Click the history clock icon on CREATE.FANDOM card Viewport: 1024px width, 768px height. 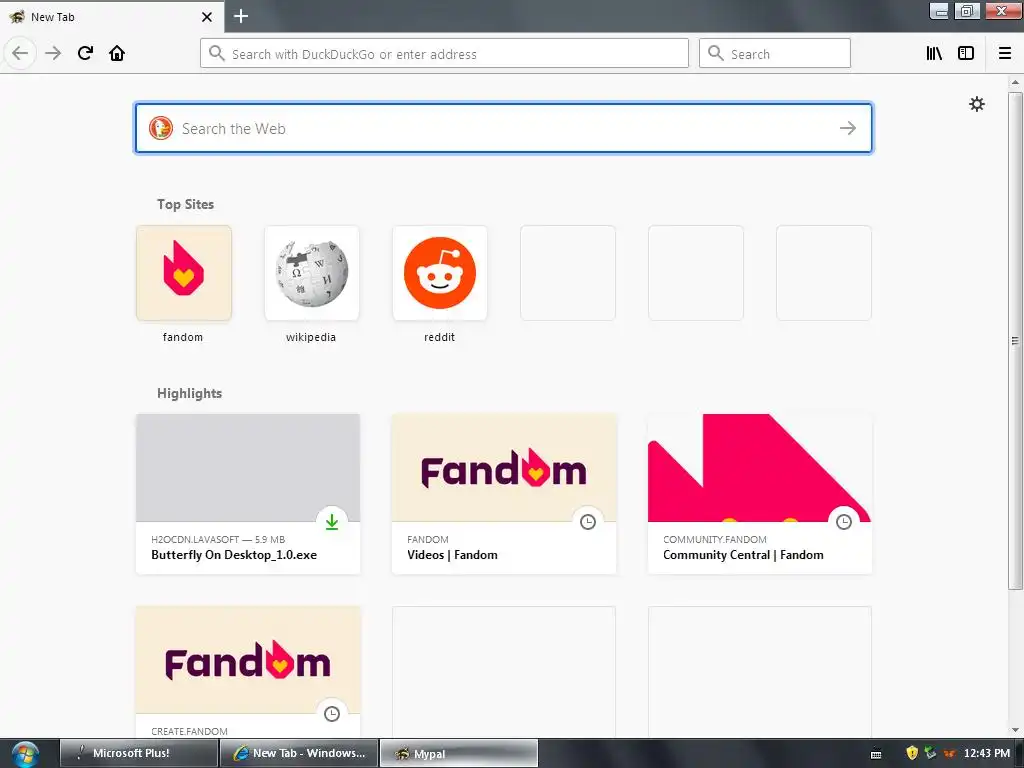tap(332, 714)
